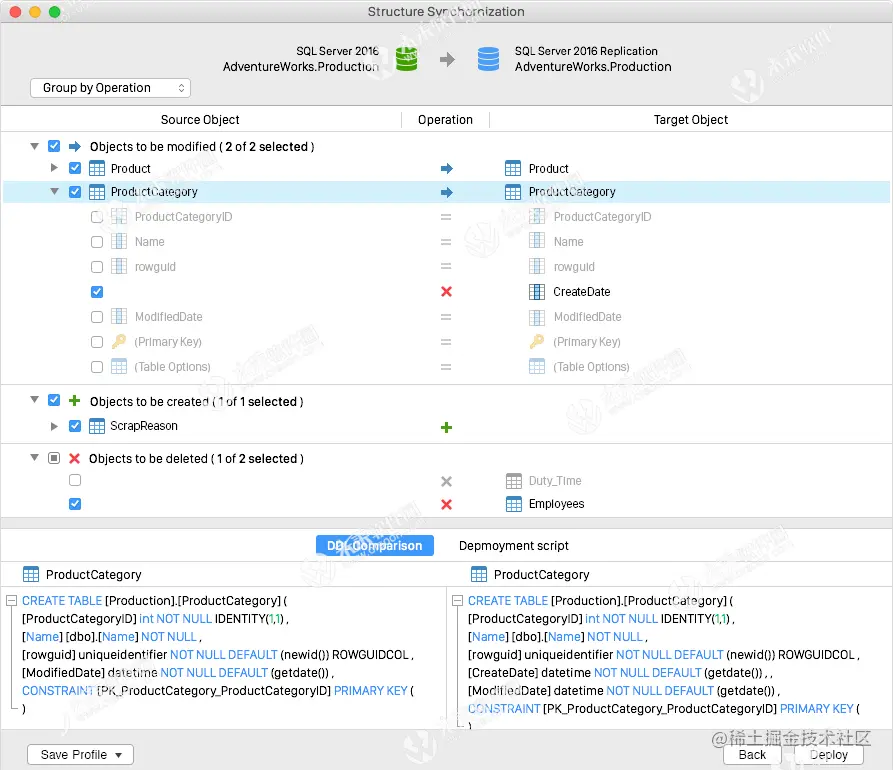Click the source ProductCategory table icon

[97, 192]
